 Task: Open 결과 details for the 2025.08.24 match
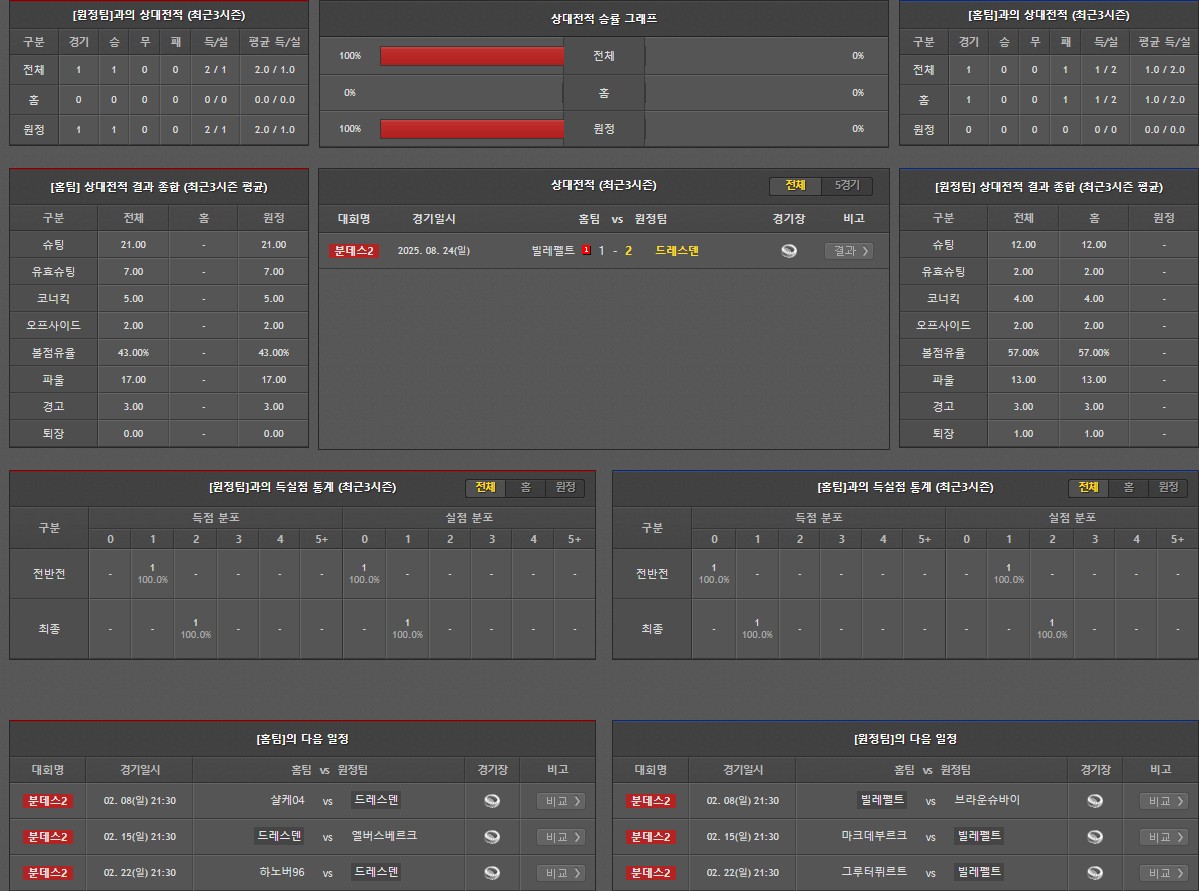tap(848, 251)
